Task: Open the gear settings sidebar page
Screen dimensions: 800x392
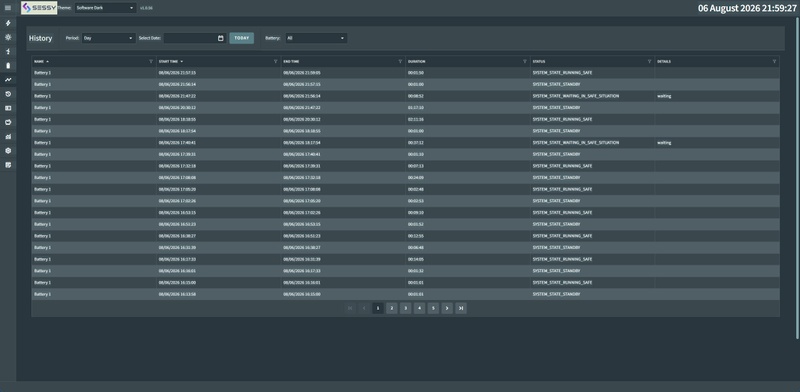Action: coord(8,151)
